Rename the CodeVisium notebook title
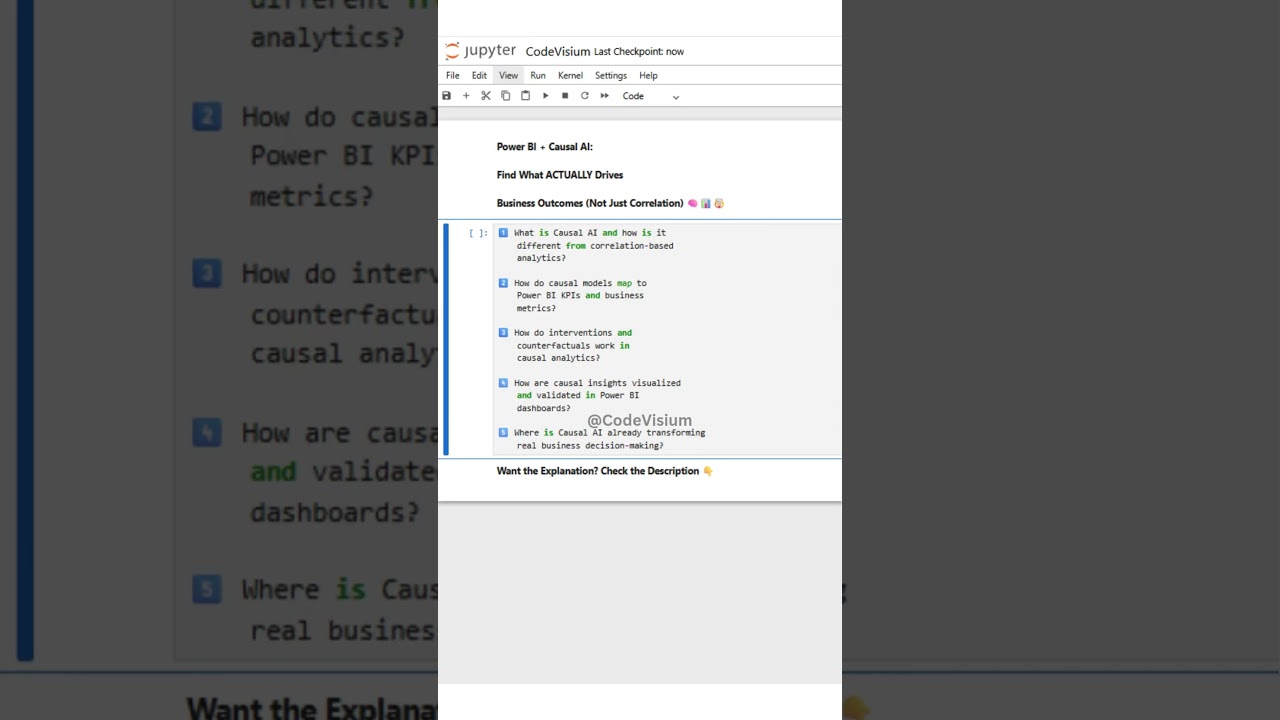This screenshot has width=1280, height=720. click(x=558, y=51)
